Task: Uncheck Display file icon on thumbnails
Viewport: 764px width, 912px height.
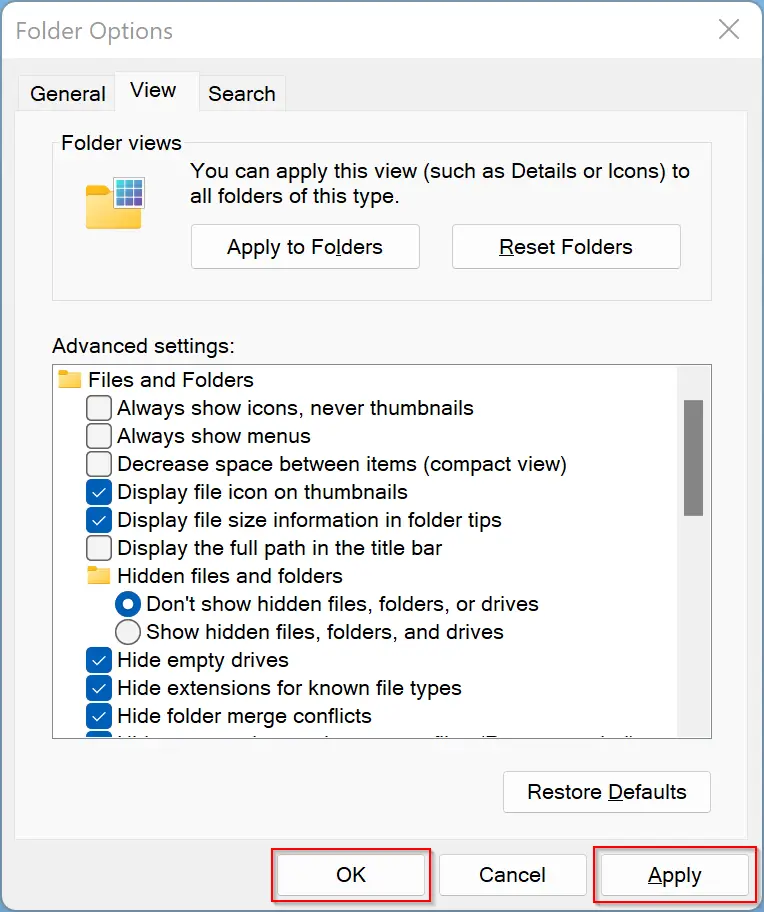Action: (x=99, y=492)
